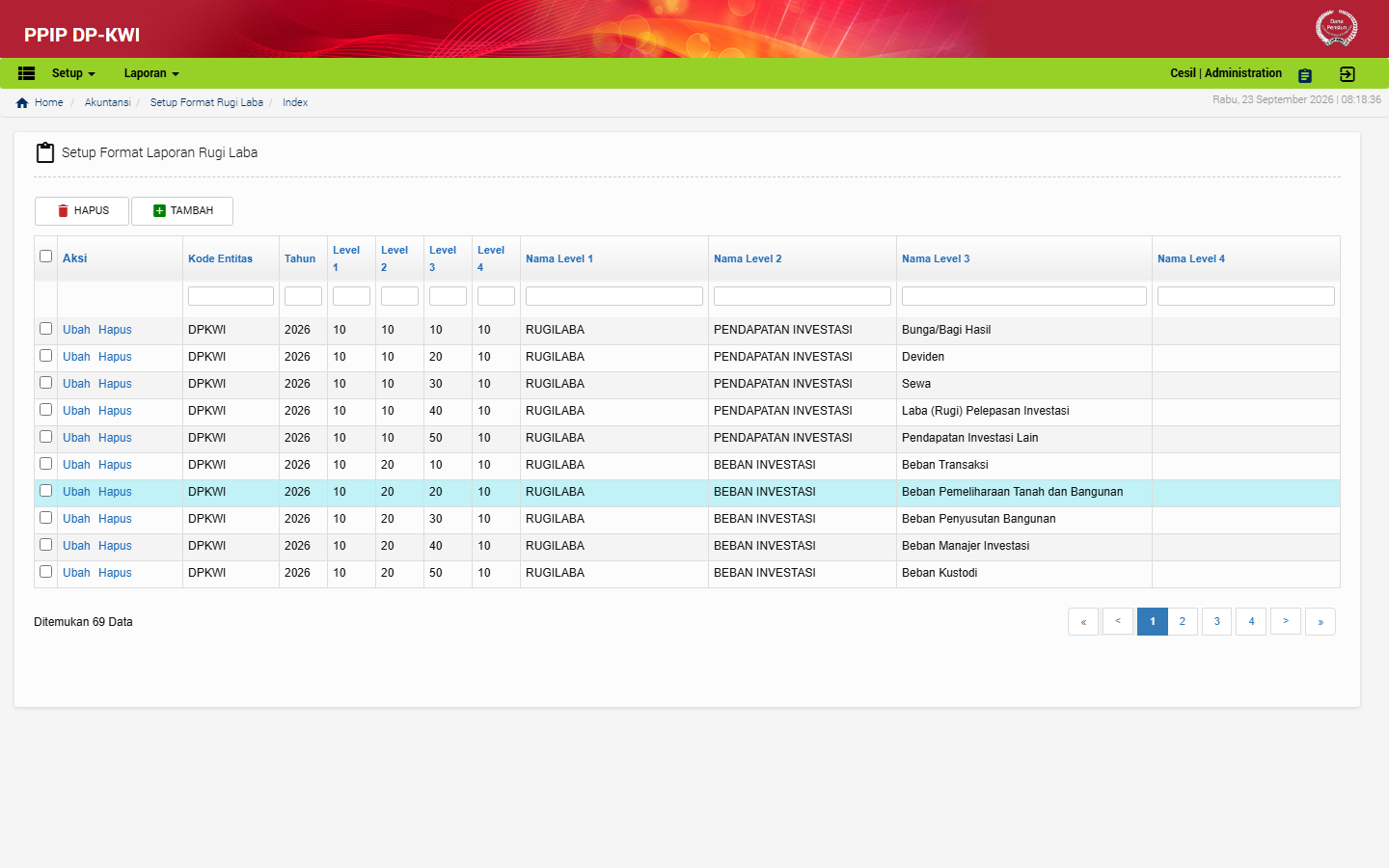Open Akuntansi breadcrumb link

click(x=108, y=102)
